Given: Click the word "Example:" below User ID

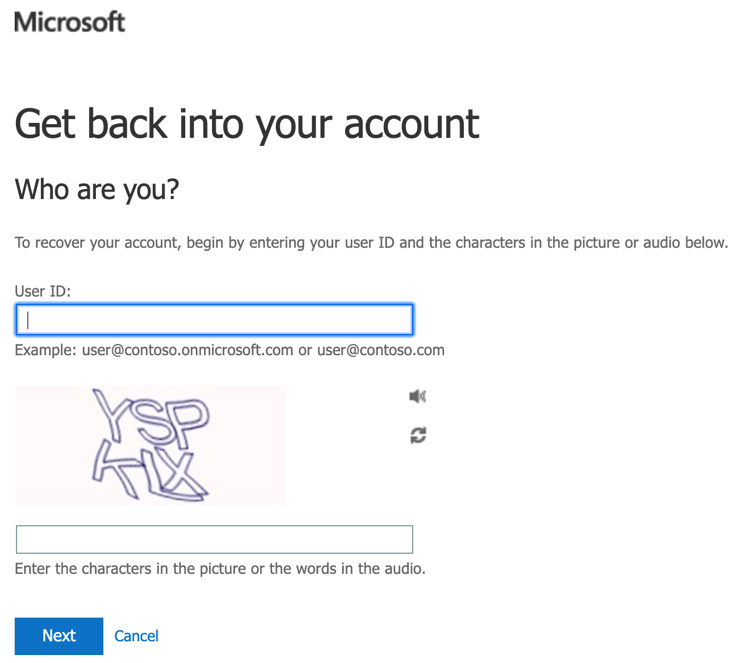Looking at the screenshot, I should coord(44,351).
